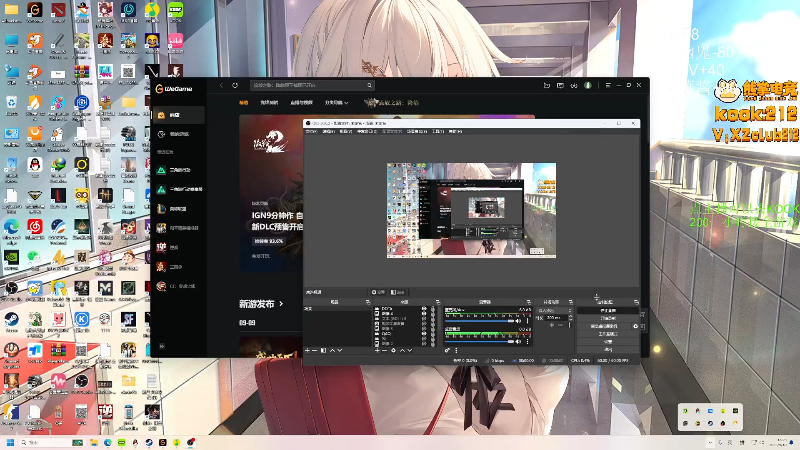Move the selected source down in OBS
The image size is (800, 450).
click(x=410, y=351)
